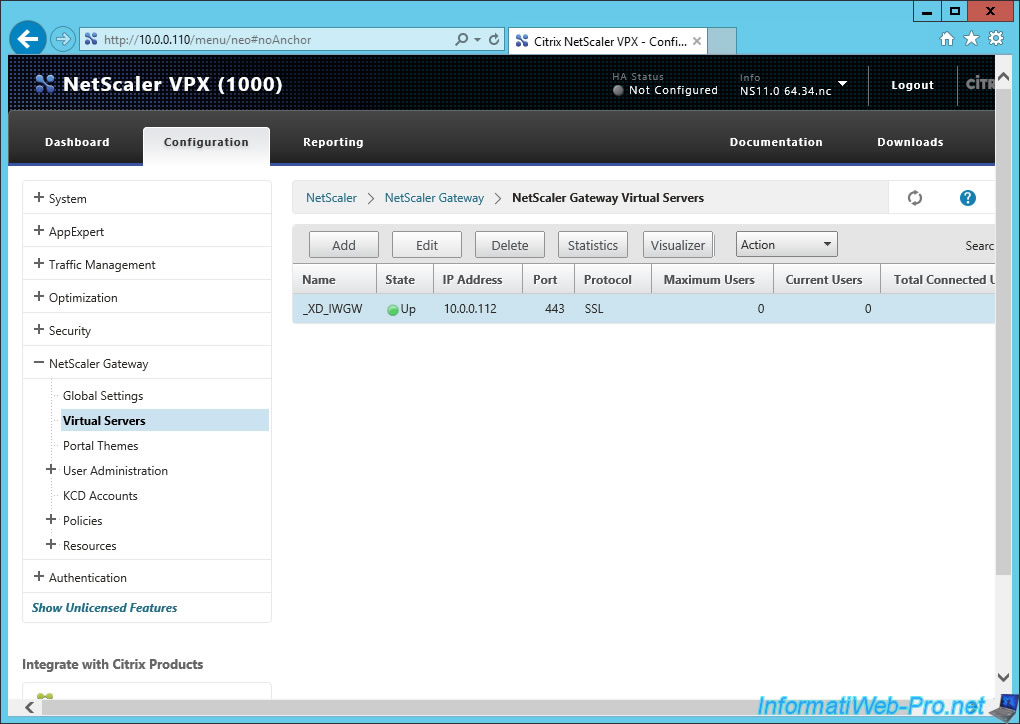The image size is (1020, 724).
Task: Select the Configuration tab
Action: click(206, 145)
